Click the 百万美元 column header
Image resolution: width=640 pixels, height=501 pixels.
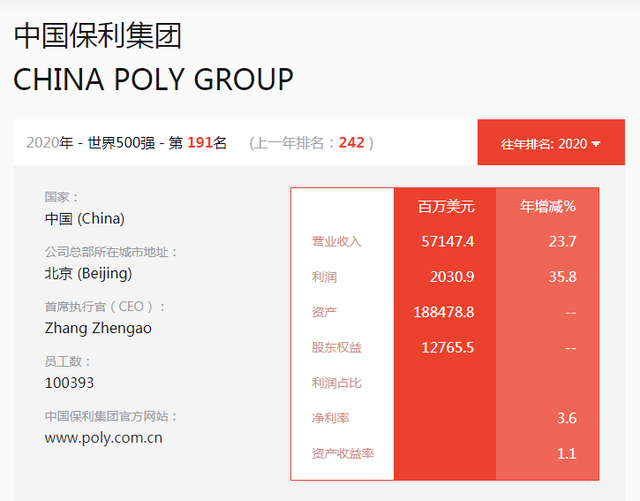(x=446, y=207)
